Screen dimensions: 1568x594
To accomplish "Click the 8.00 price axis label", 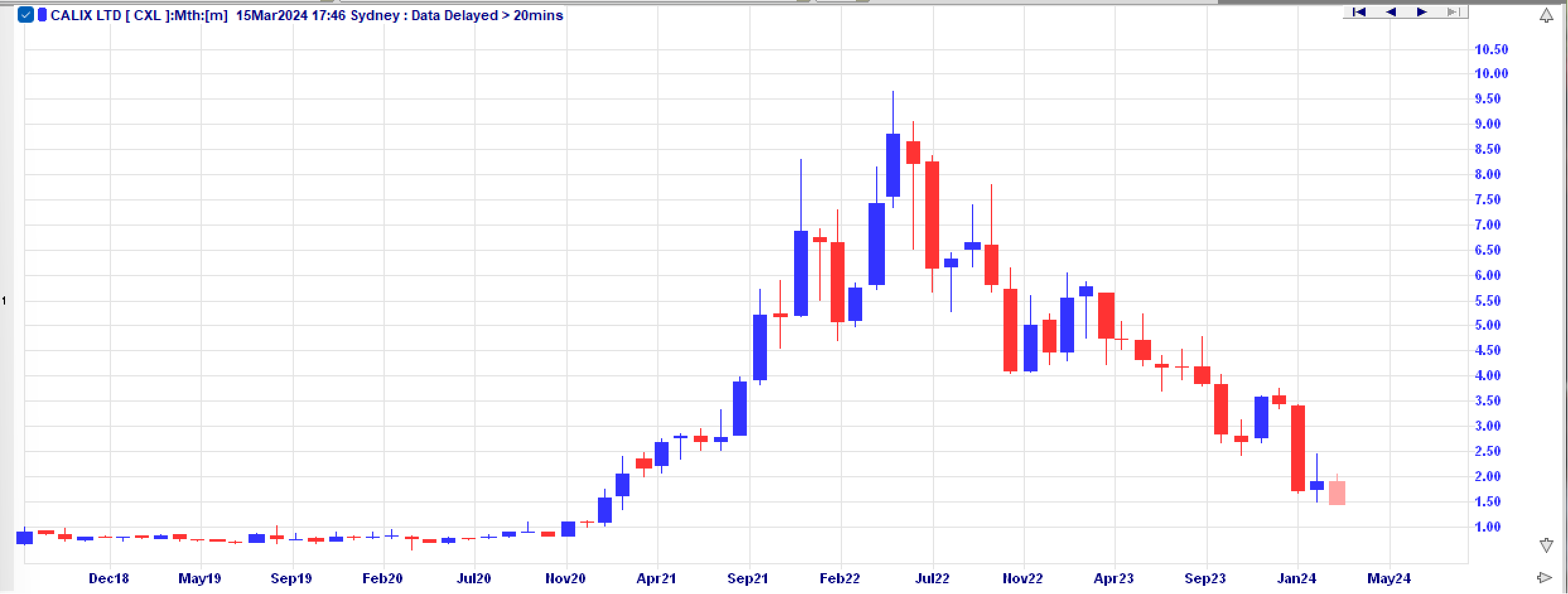I will 1487,174.
